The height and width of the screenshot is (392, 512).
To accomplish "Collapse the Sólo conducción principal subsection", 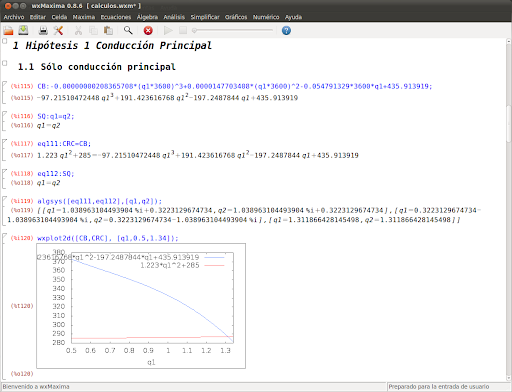I will point(5,63).
